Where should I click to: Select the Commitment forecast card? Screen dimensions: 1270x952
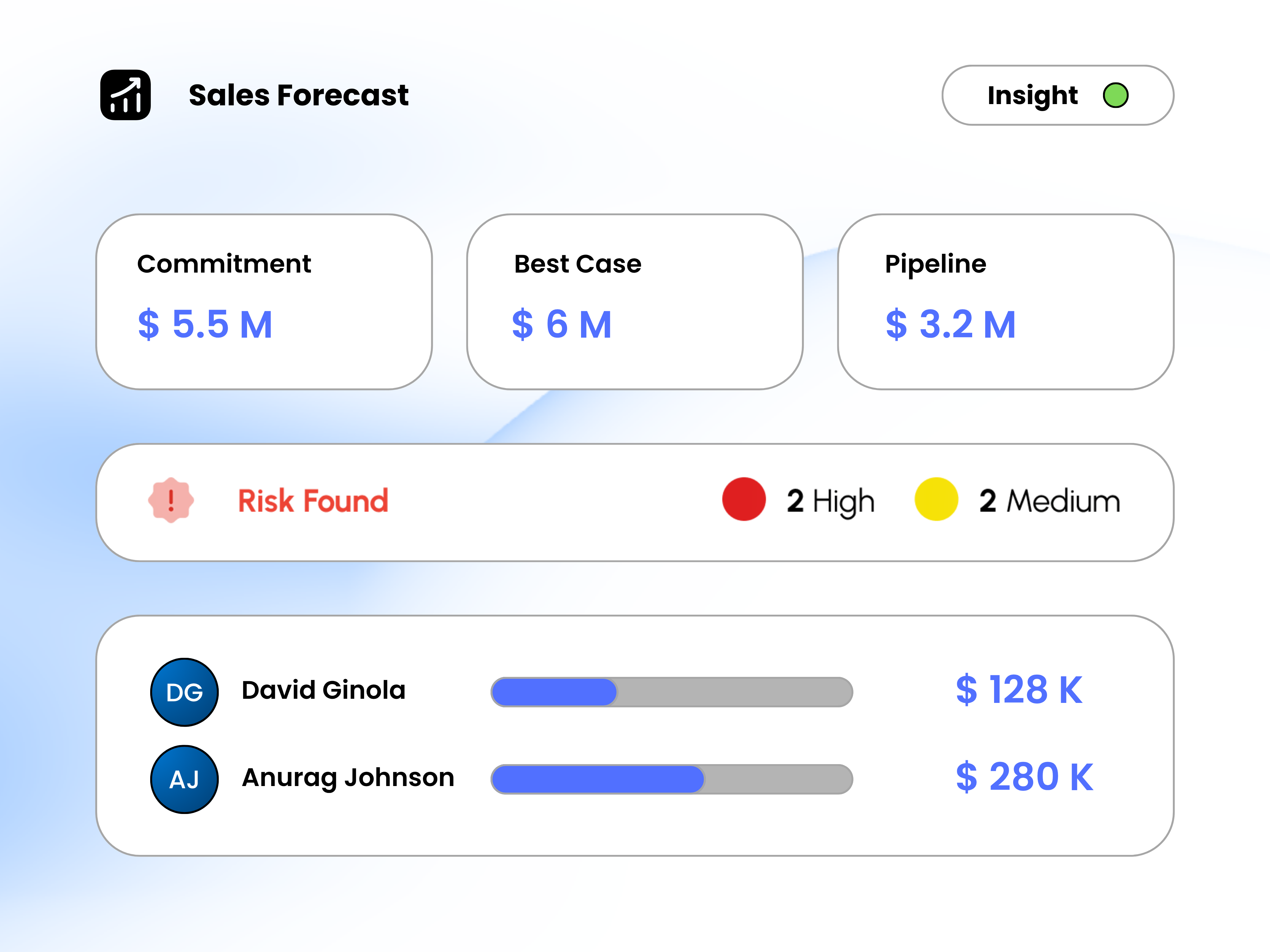click(x=264, y=302)
